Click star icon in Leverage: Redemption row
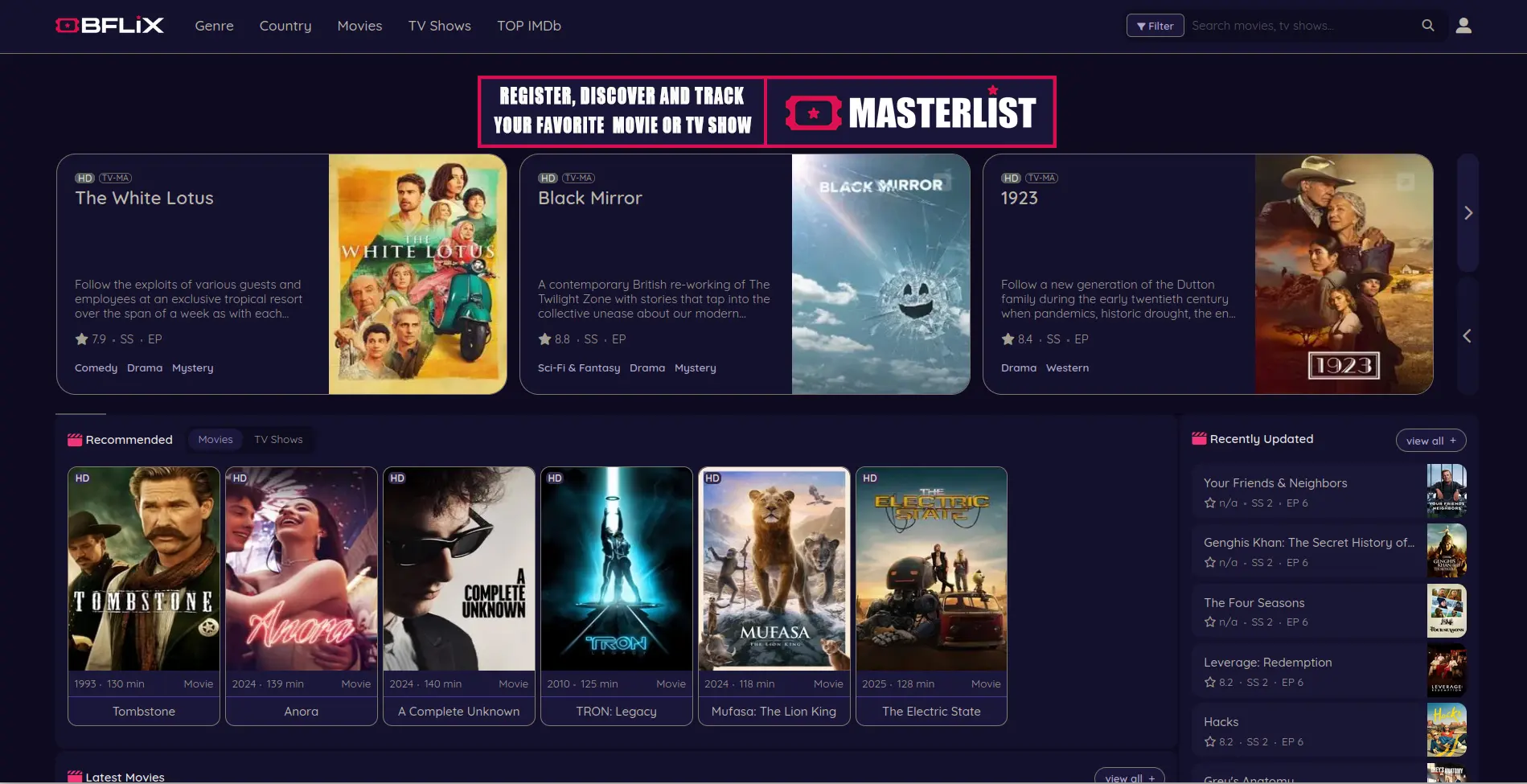This screenshot has width=1527, height=784. click(1209, 683)
